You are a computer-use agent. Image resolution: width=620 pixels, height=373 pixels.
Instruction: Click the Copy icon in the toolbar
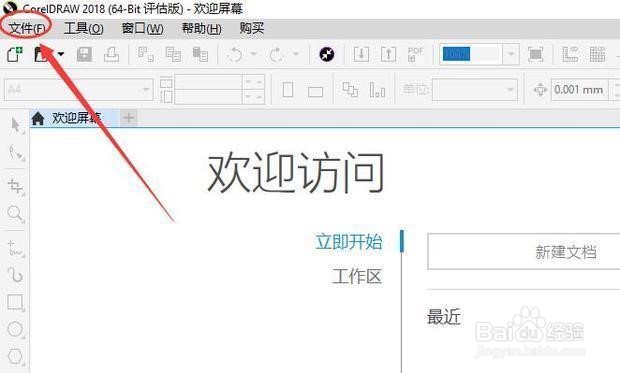(x=173, y=54)
